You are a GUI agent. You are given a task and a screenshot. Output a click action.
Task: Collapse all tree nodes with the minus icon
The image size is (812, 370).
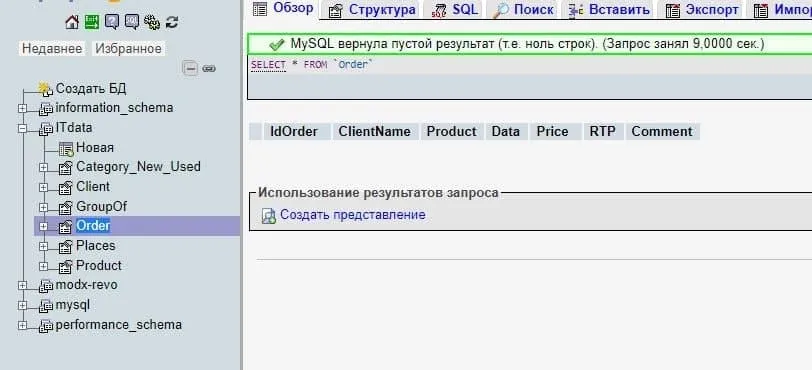[191, 68]
